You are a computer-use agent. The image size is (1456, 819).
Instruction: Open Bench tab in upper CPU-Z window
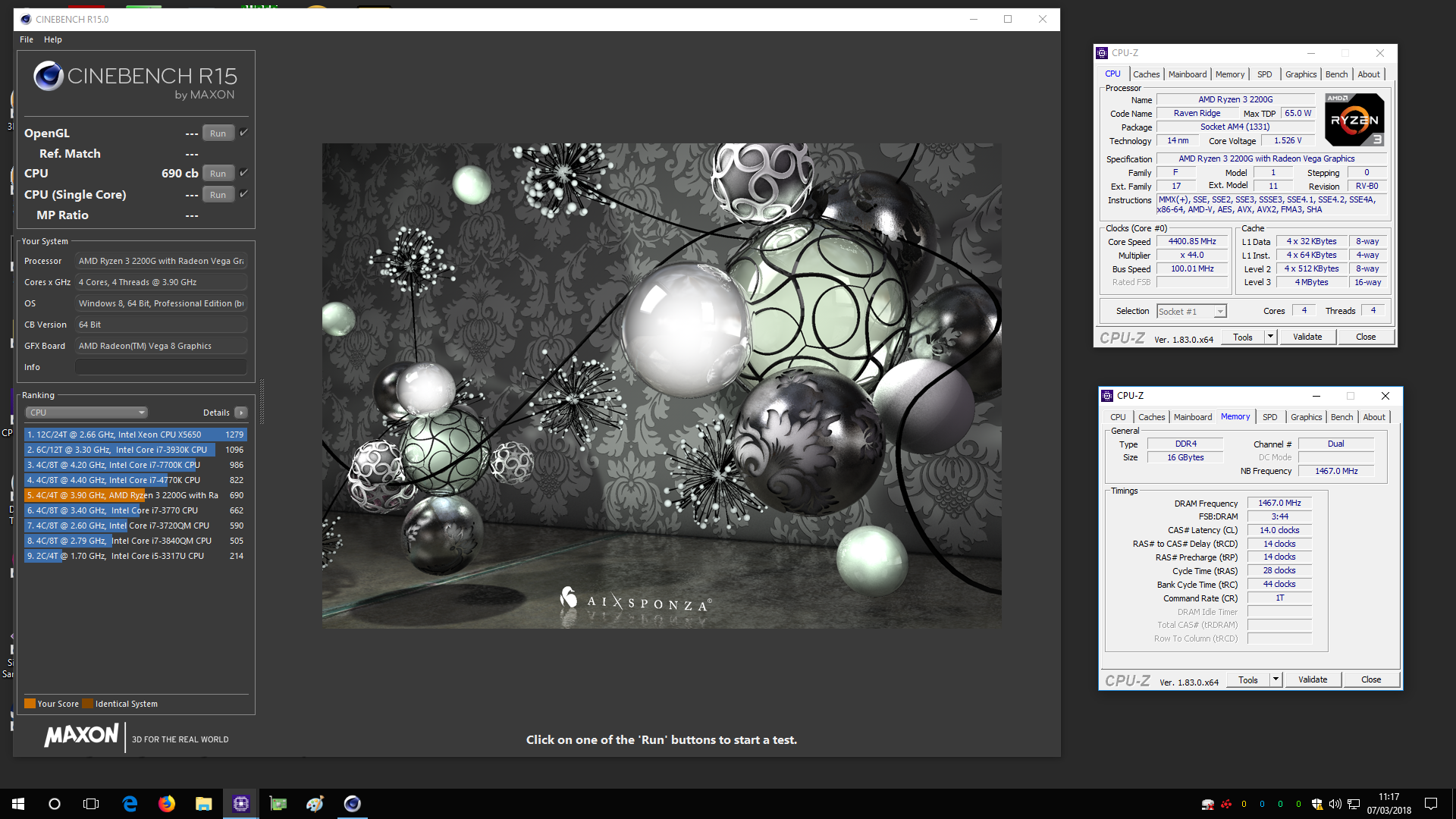tap(1336, 74)
